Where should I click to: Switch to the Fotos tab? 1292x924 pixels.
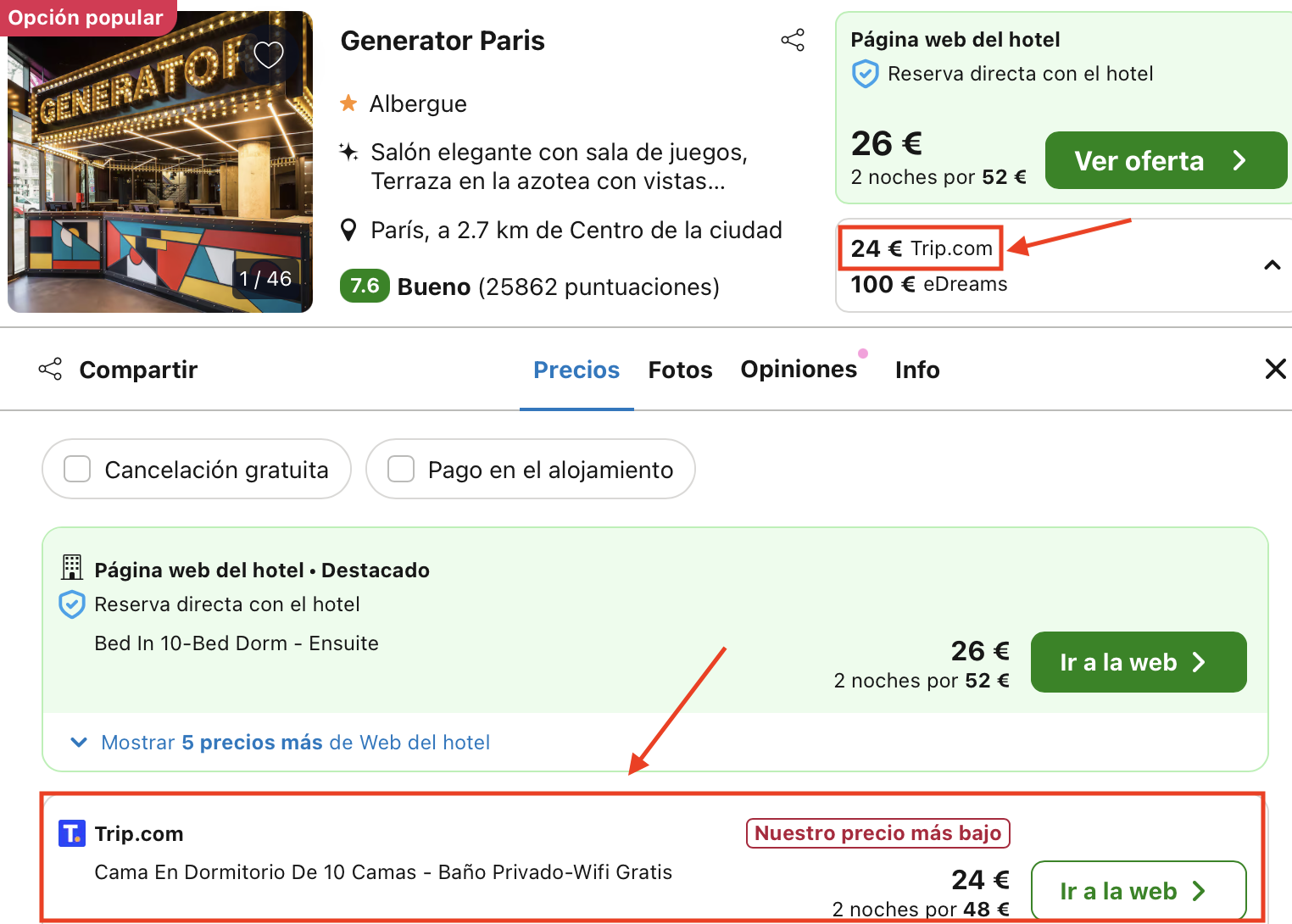tap(680, 369)
